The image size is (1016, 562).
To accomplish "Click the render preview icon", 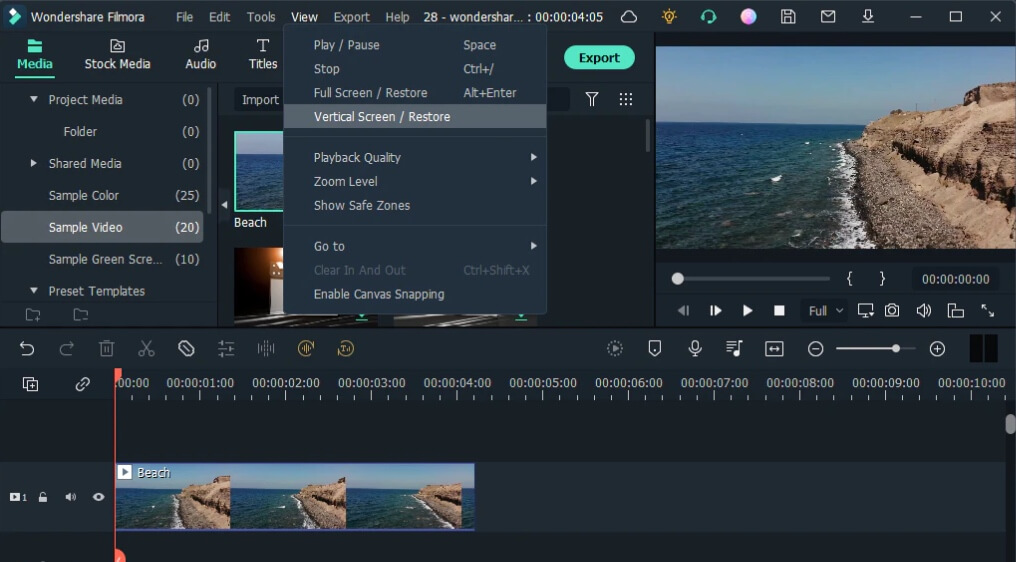I will [615, 349].
